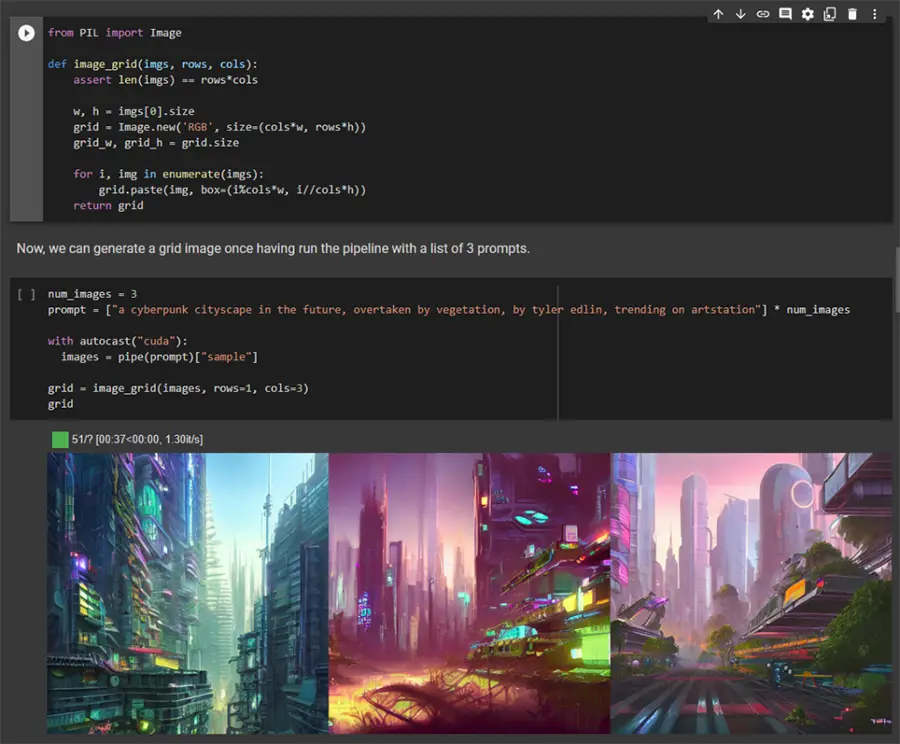This screenshot has height=744, width=900.
Task: Copy link to this cell
Action: pyautogui.click(x=763, y=14)
